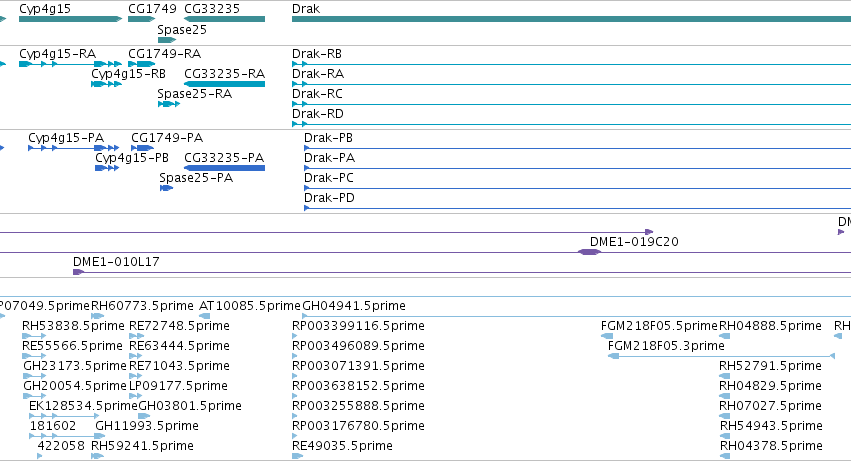The image size is (851, 461).
Task: Select the RH52791.5prime EST label
Action: click(770, 367)
